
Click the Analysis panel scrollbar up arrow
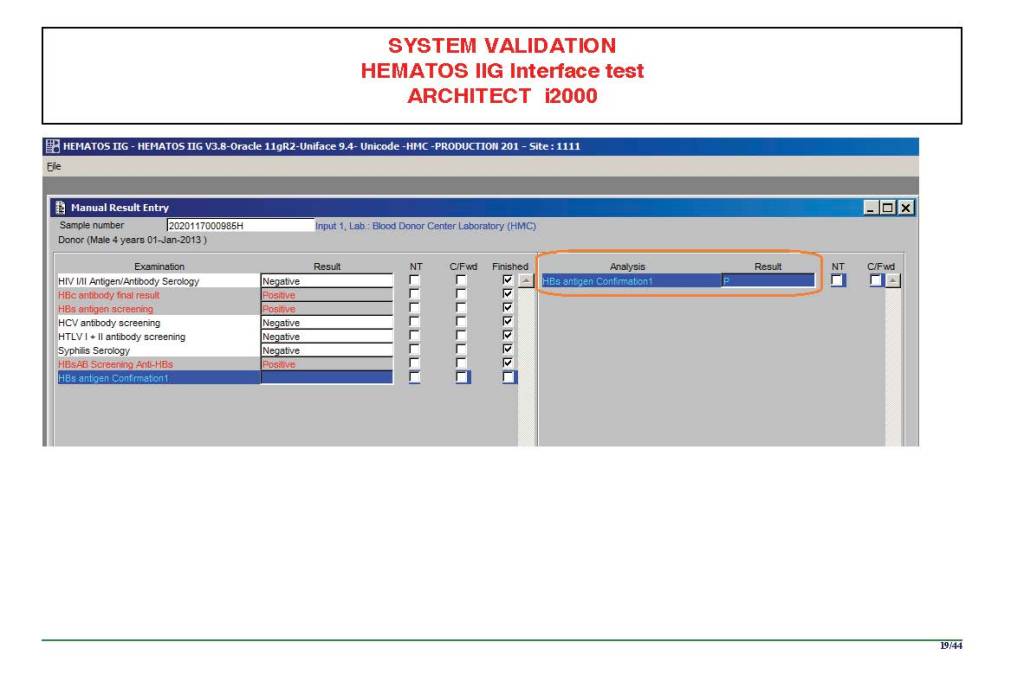click(x=892, y=282)
